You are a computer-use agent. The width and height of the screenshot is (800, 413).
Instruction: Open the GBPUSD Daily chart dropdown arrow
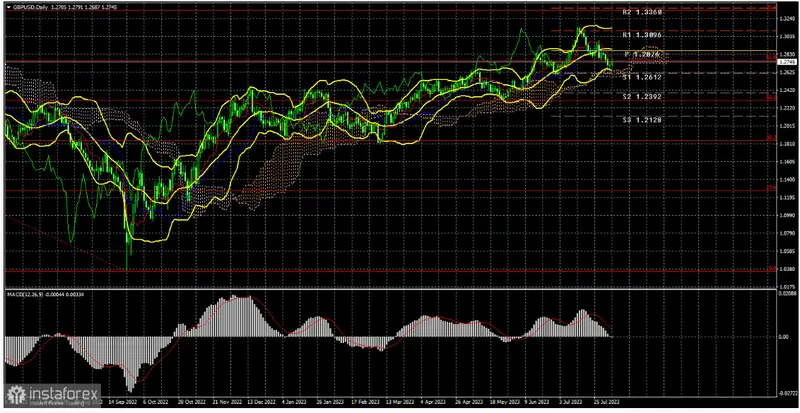(x=9, y=8)
